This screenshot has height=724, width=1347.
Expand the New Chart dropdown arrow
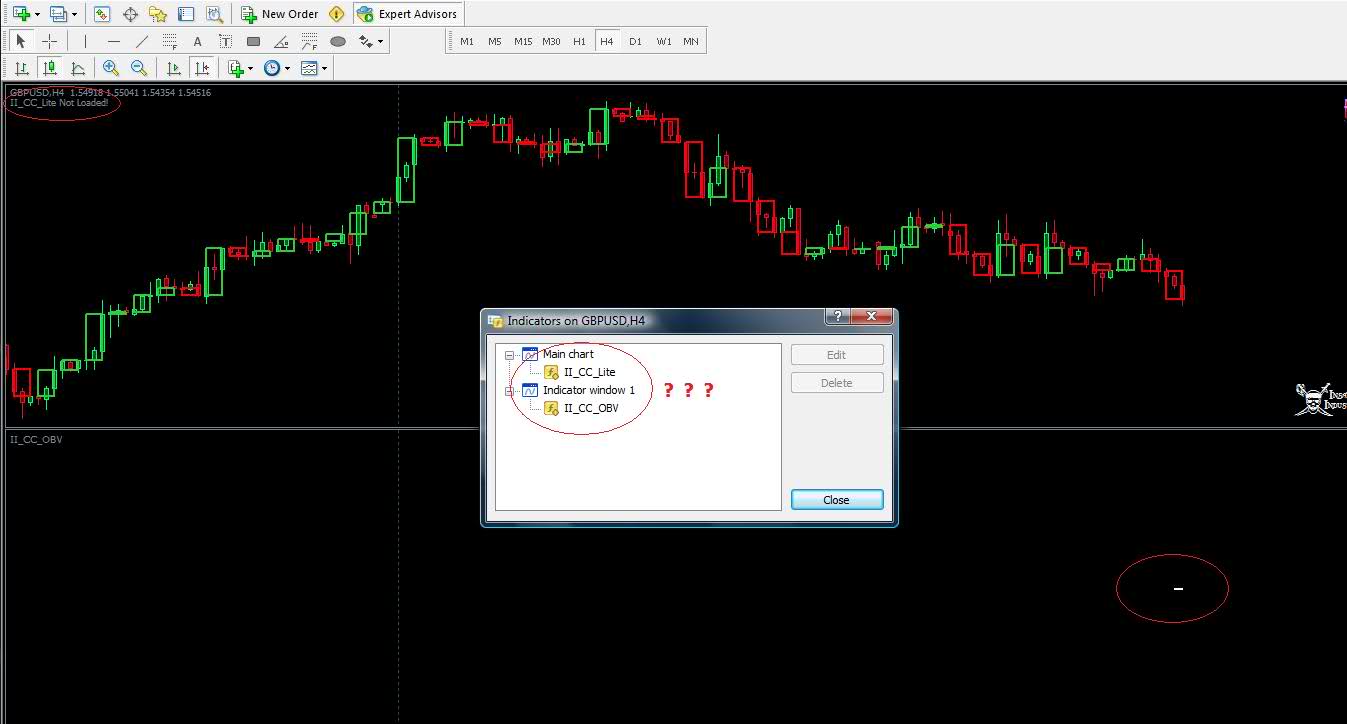coord(37,14)
